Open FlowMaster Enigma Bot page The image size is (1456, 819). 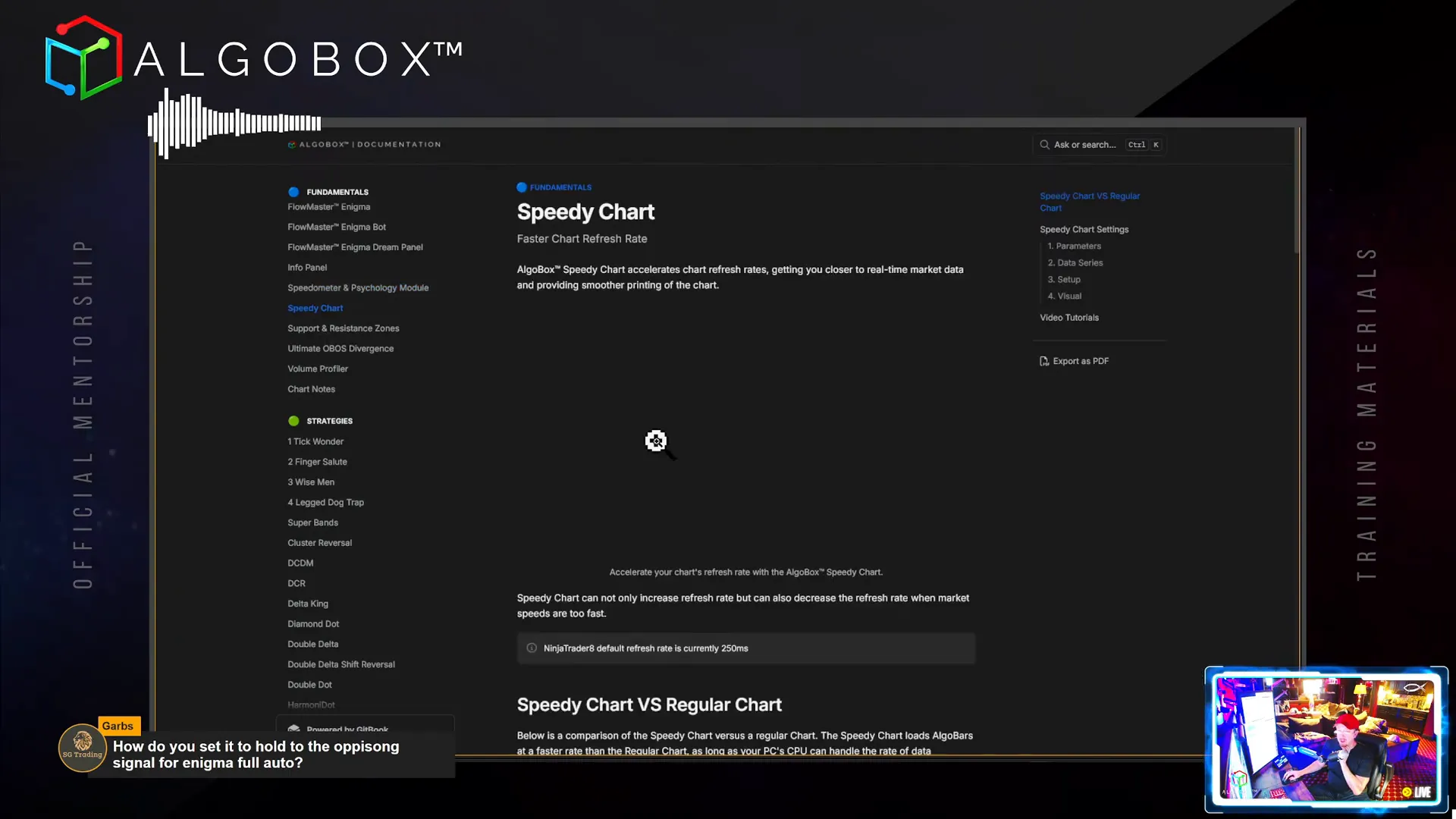pos(337,227)
